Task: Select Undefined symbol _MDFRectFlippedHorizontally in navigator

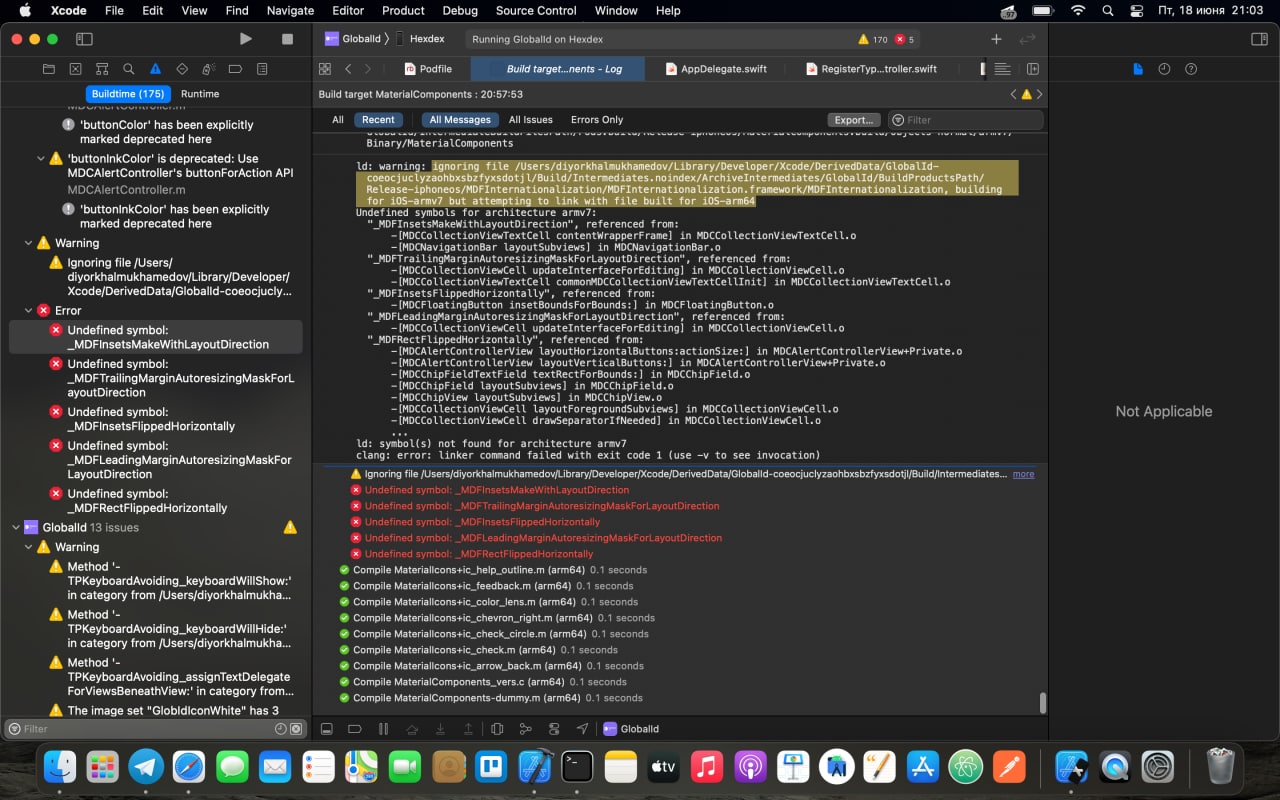Action: pyautogui.click(x=155, y=501)
